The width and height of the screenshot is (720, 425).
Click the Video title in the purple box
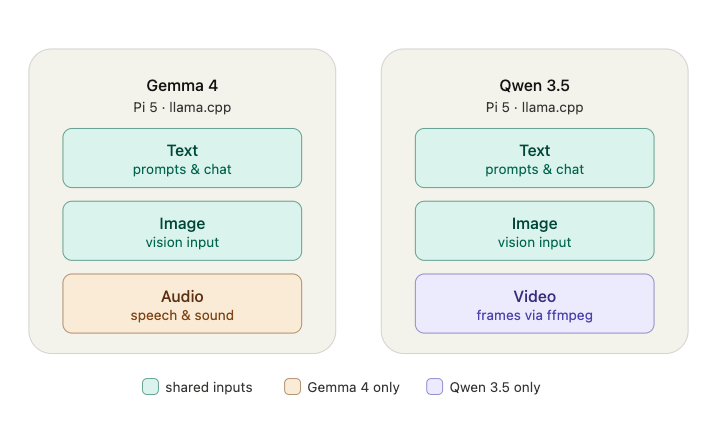coord(534,296)
